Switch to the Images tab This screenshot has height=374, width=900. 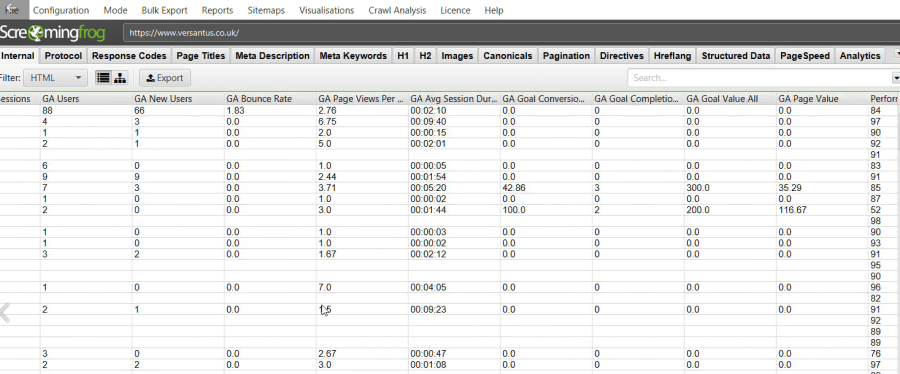457,56
